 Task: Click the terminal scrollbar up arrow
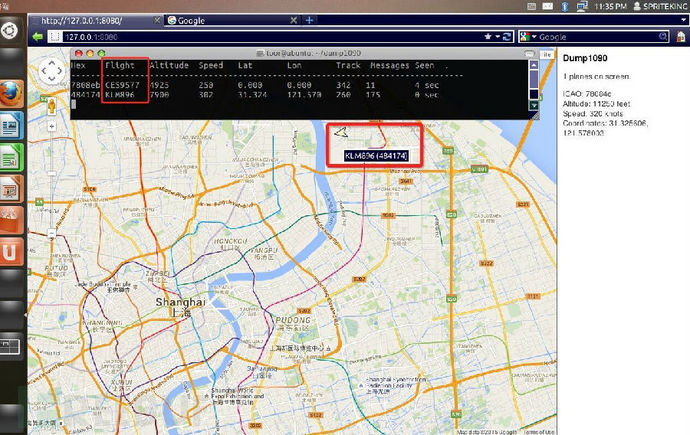[534, 65]
